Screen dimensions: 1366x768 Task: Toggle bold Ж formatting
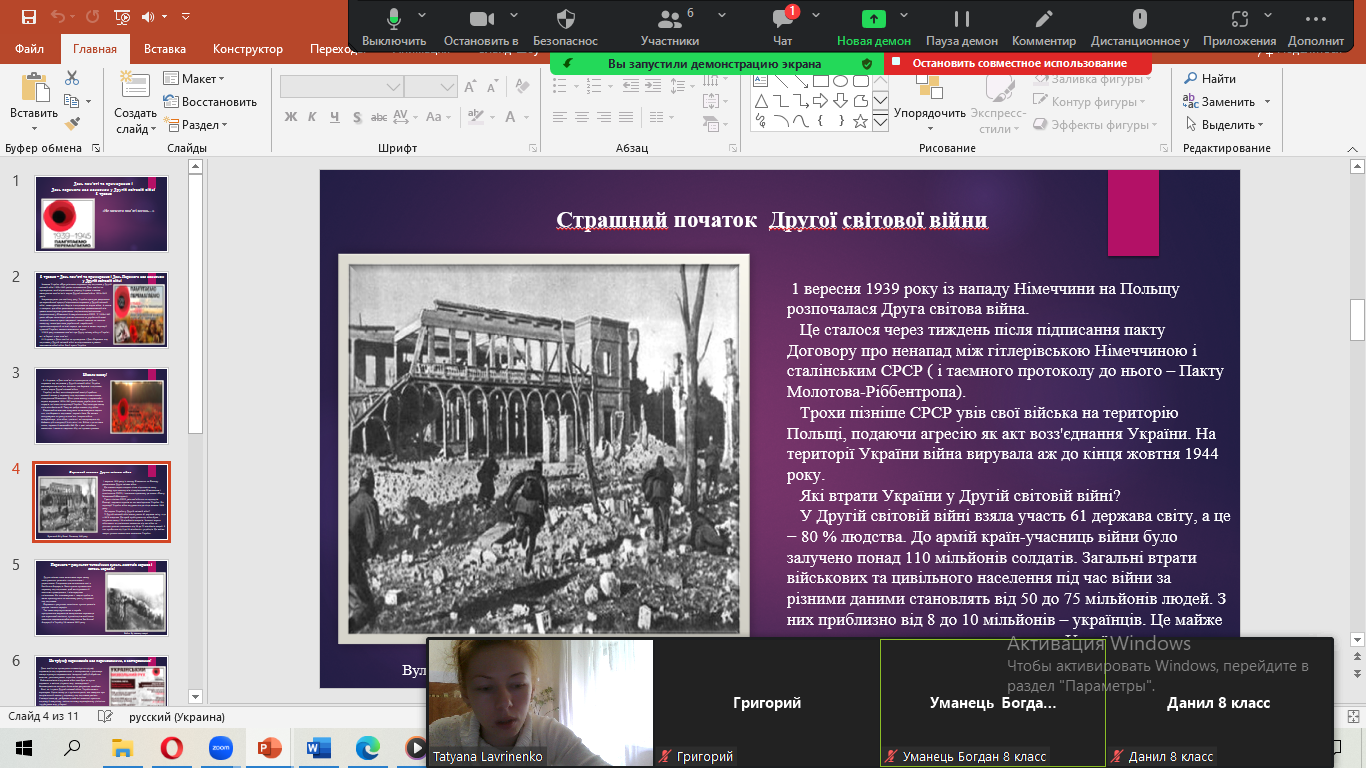click(291, 117)
